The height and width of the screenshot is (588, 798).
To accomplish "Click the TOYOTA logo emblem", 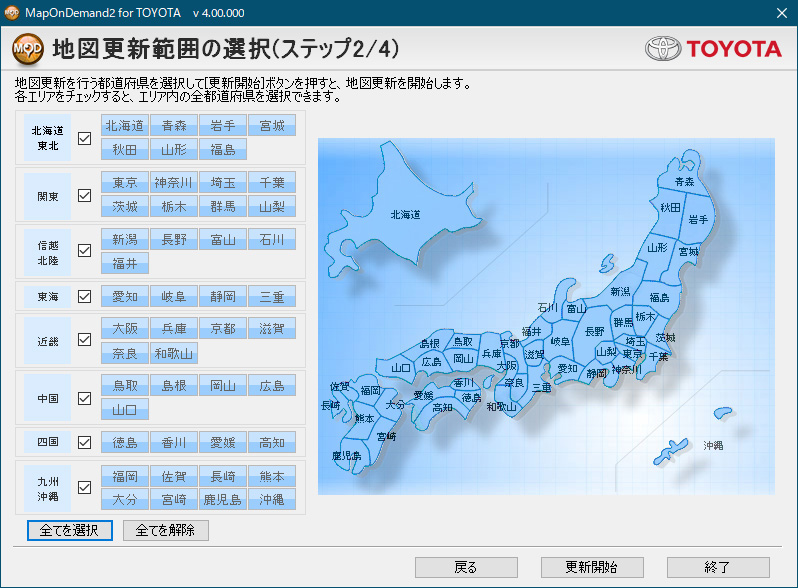I will pos(663,48).
